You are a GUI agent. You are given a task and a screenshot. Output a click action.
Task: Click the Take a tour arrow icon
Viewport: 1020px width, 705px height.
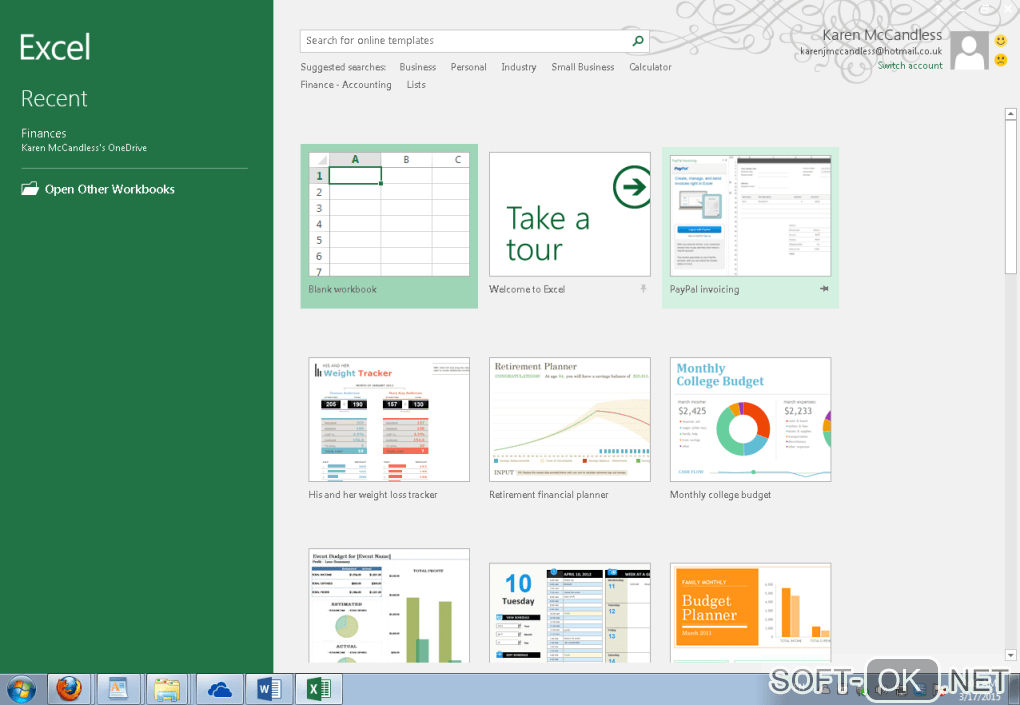click(x=632, y=187)
